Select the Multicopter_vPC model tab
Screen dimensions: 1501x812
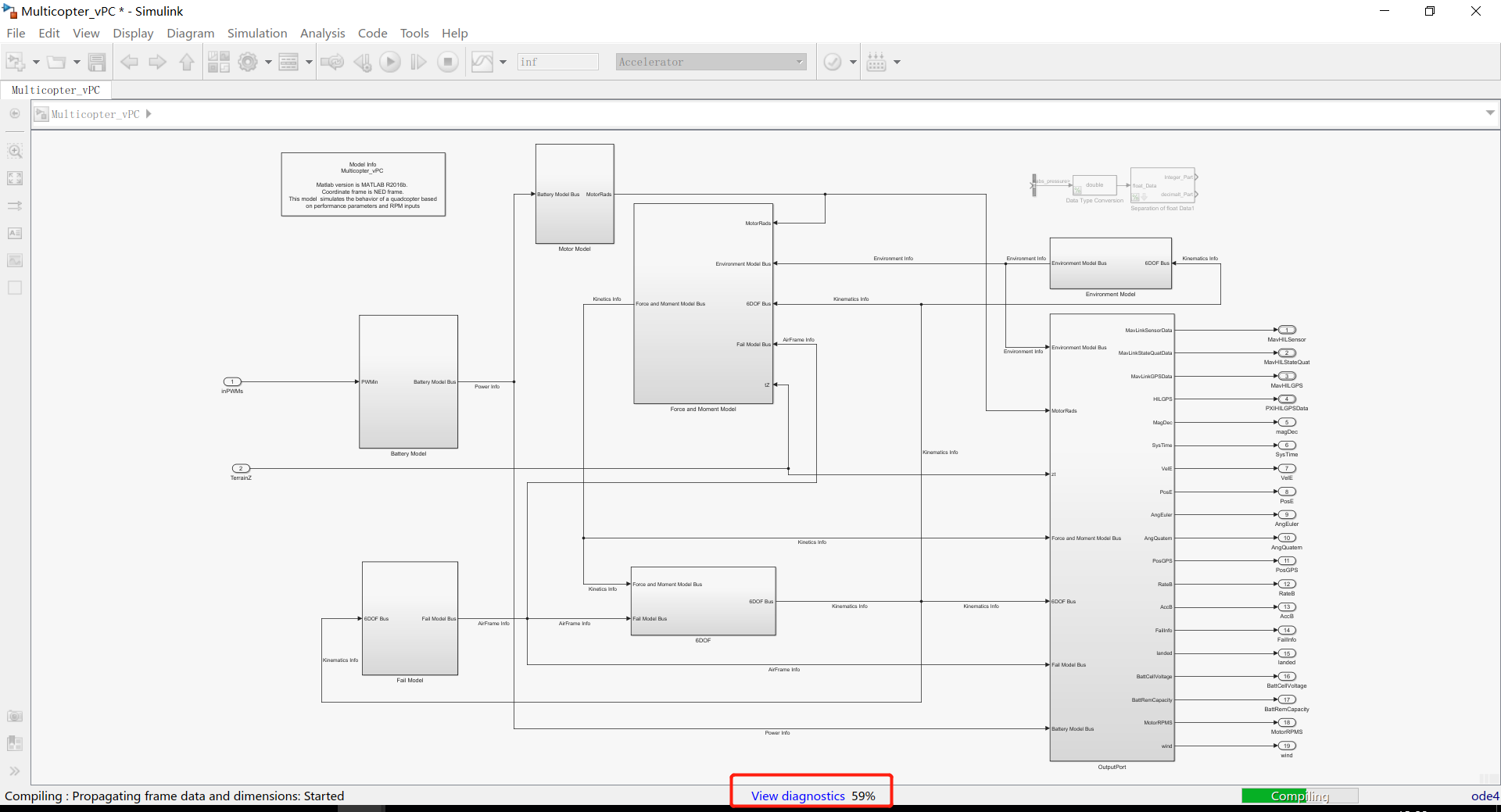[56, 90]
